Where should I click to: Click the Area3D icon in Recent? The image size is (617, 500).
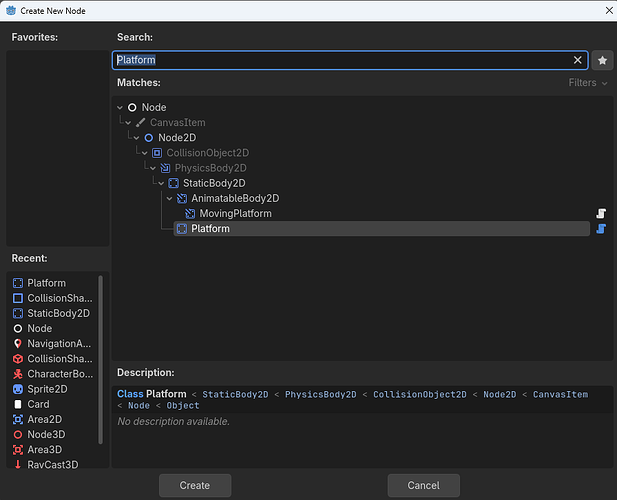pos(18,450)
